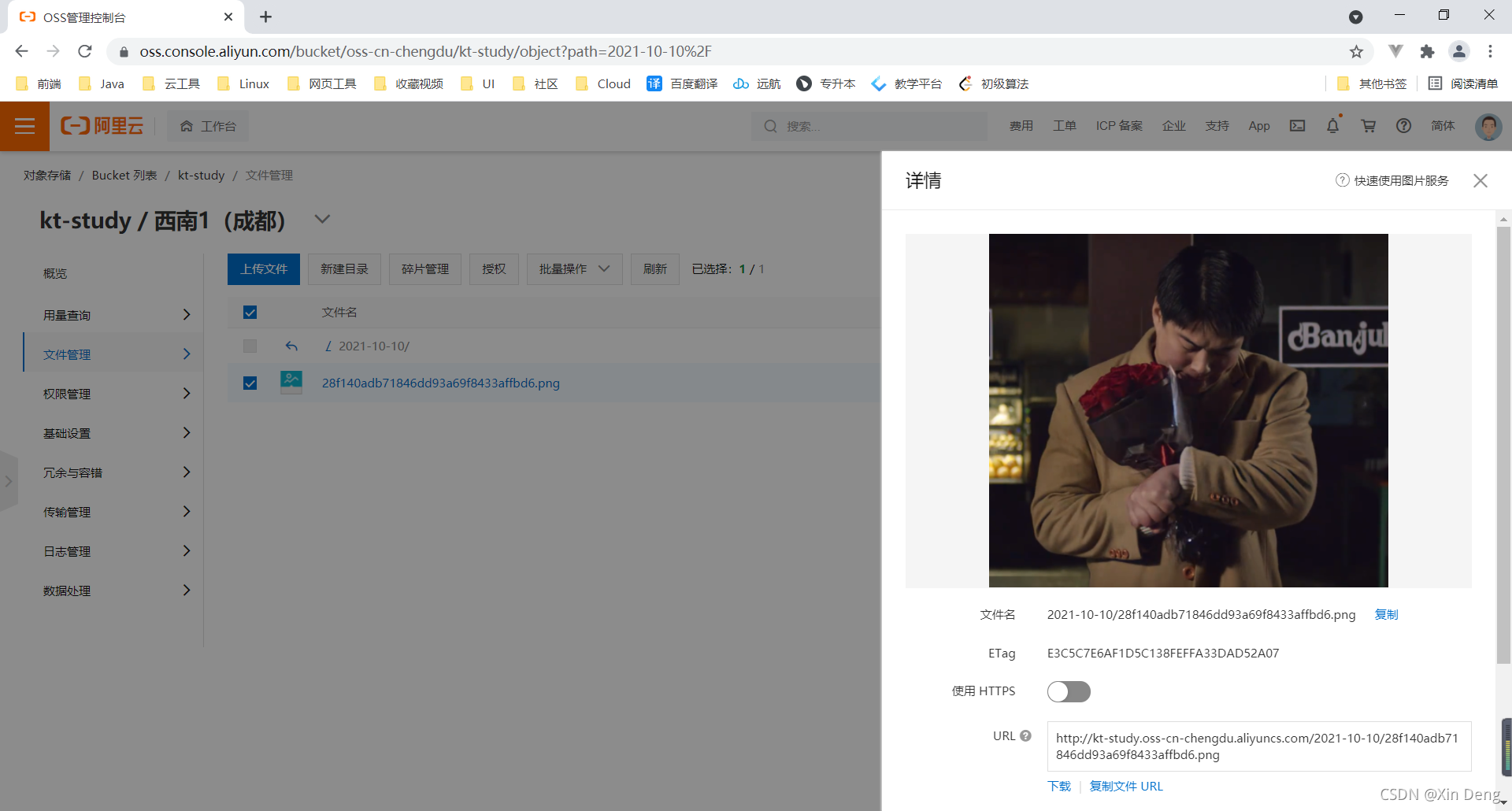Click the Aliyun logo
The height and width of the screenshot is (811, 1512).
pos(102,126)
